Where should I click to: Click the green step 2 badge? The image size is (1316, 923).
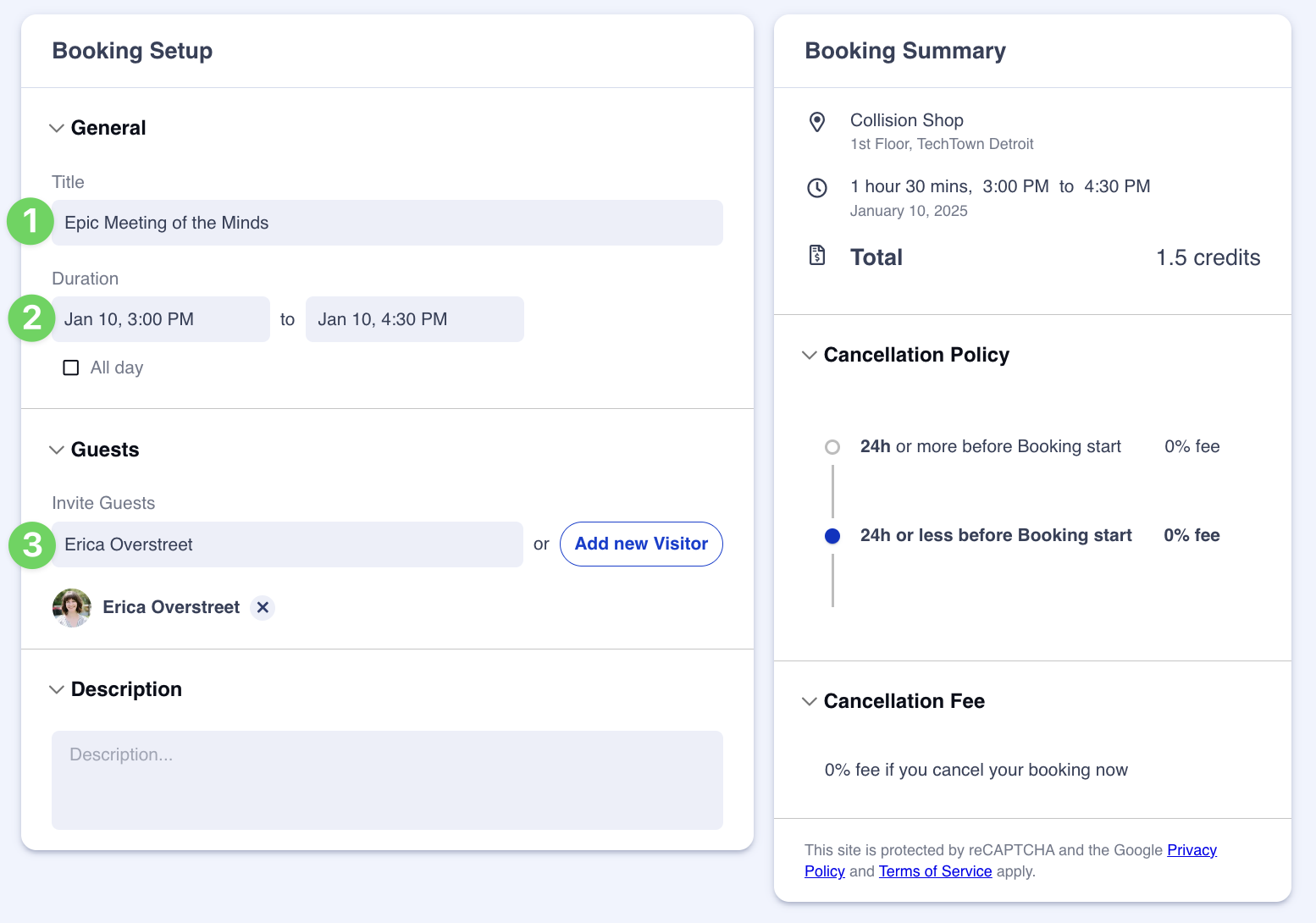pos(31,318)
